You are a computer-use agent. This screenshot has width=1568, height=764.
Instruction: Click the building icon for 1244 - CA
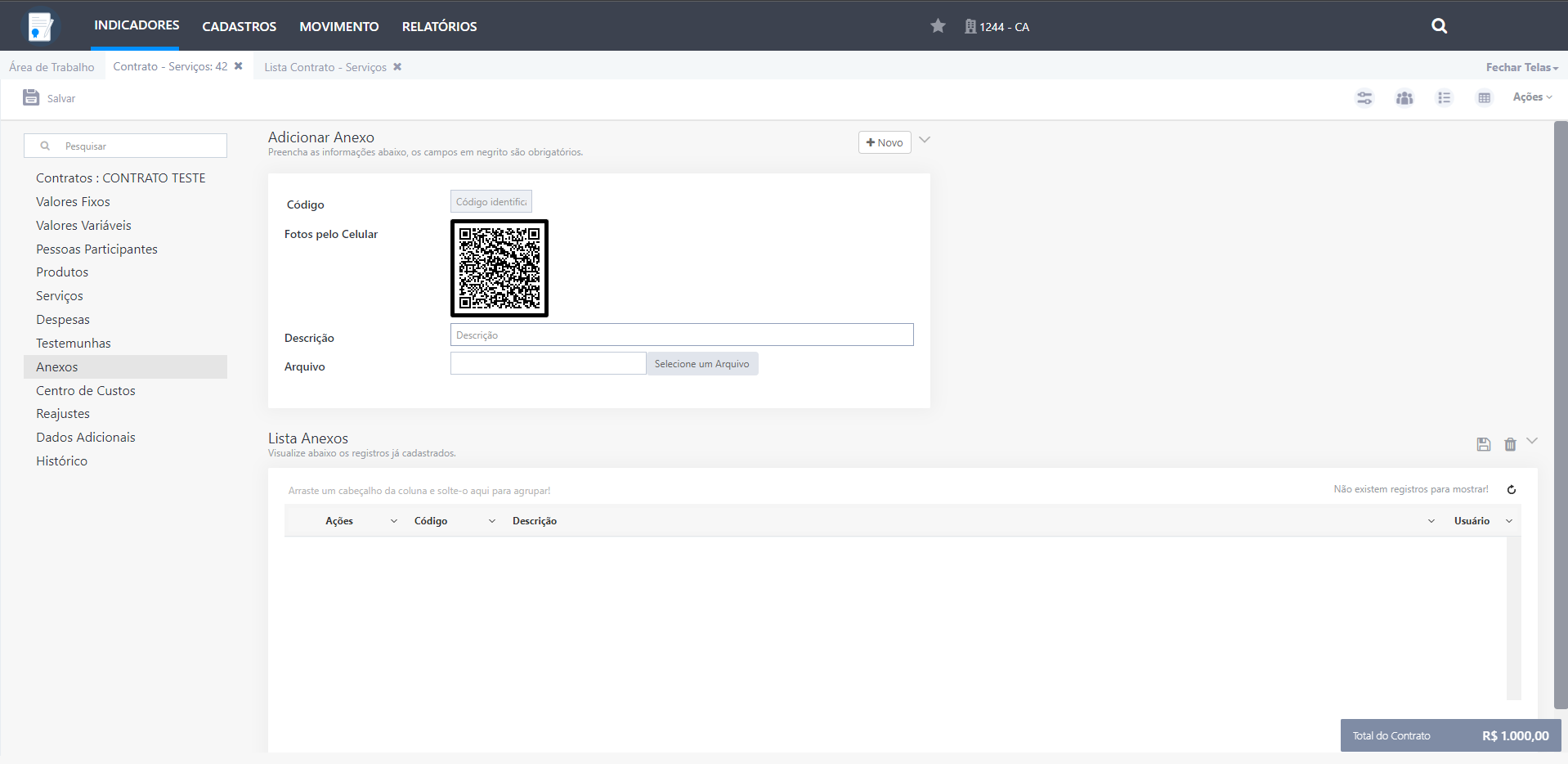point(970,26)
